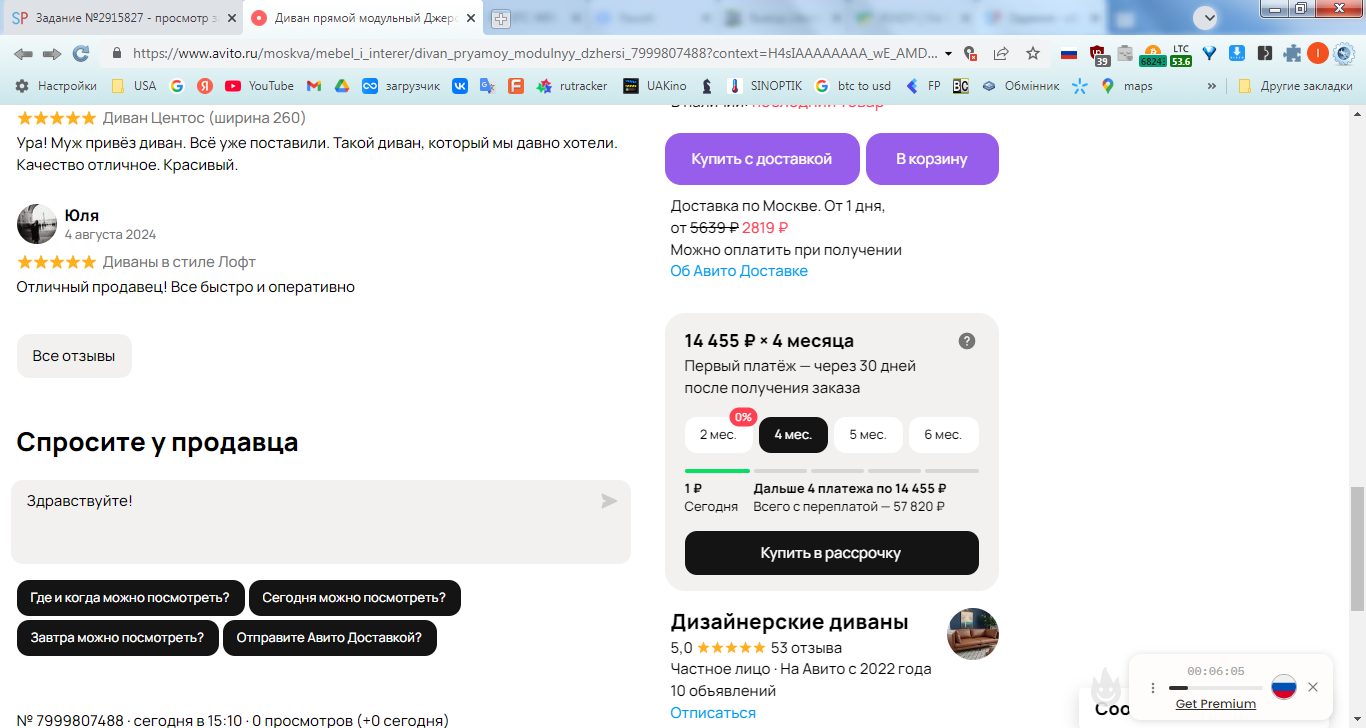Open the Google Translate bookmark icon
This screenshot has height=728, width=1366.
click(x=487, y=86)
